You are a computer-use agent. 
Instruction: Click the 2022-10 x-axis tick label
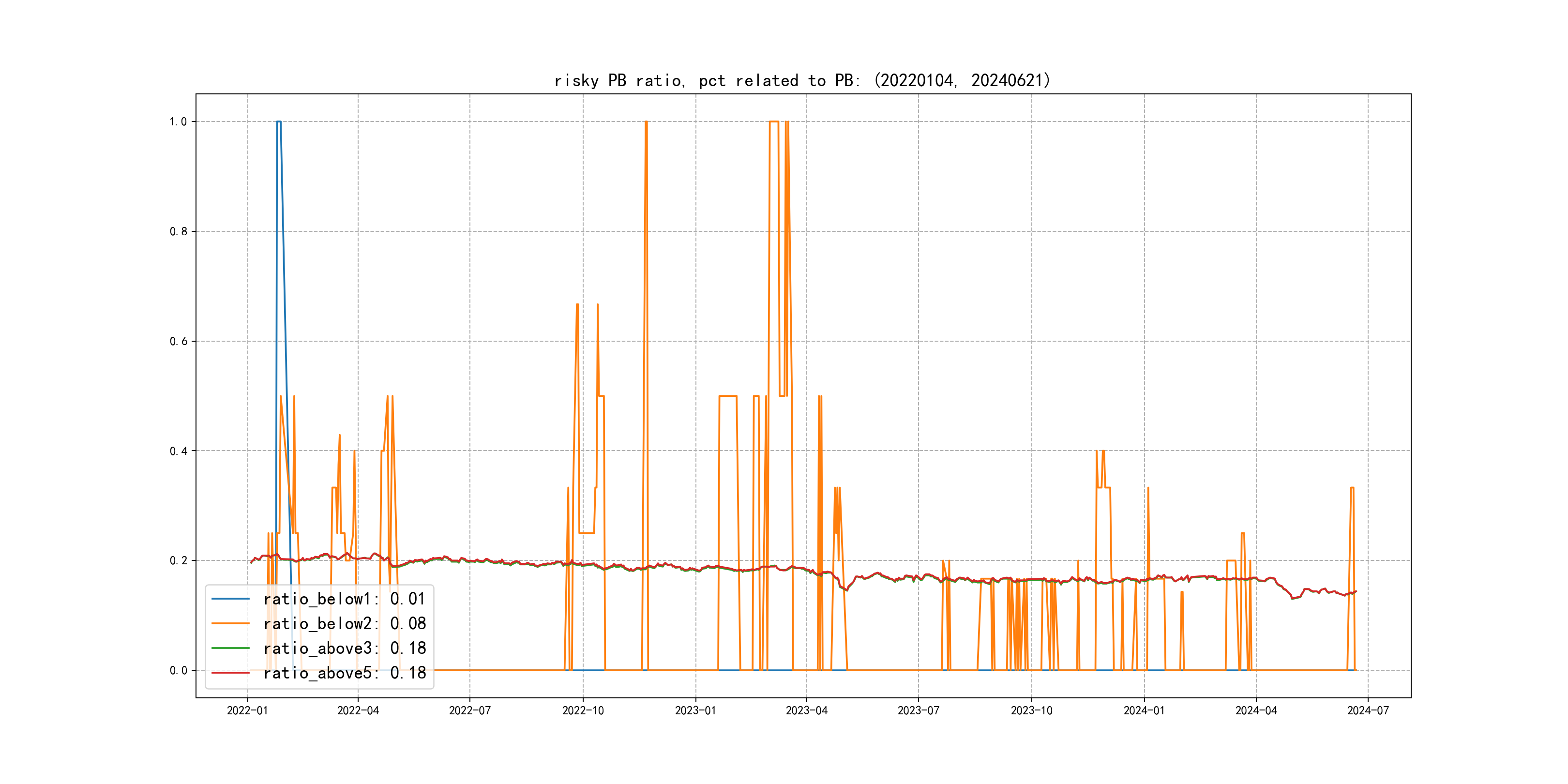click(583, 710)
